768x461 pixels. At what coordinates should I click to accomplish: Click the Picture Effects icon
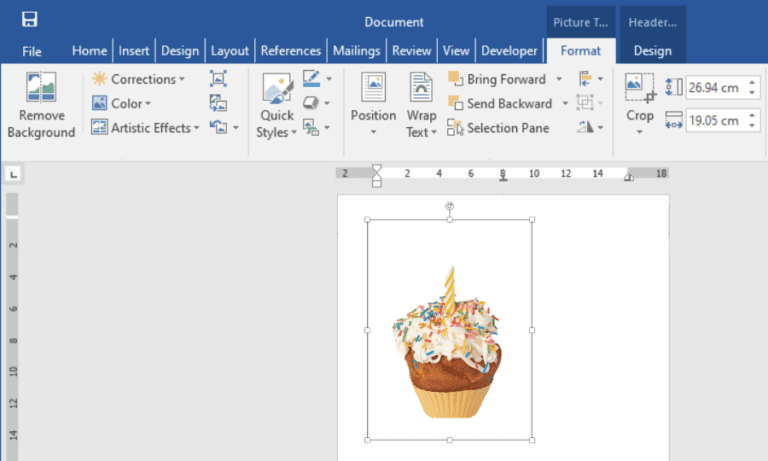pos(311,103)
